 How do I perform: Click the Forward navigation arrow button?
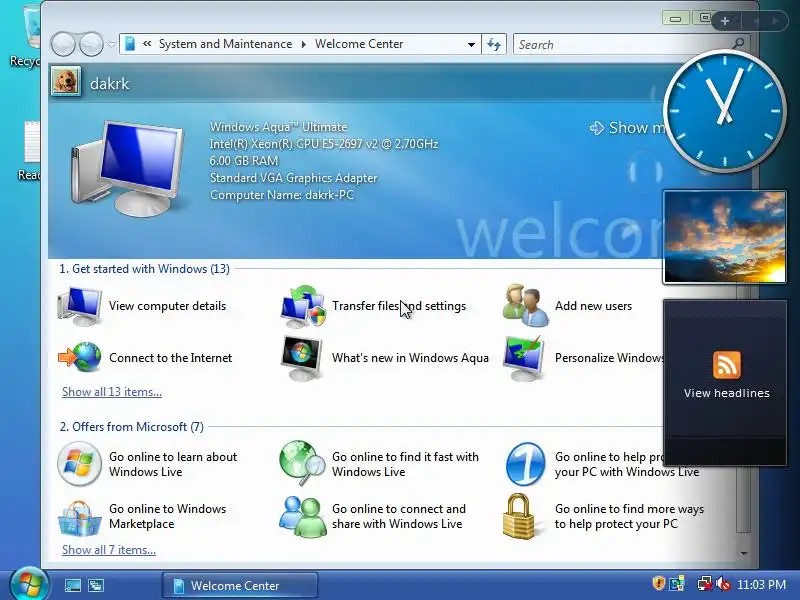91,44
